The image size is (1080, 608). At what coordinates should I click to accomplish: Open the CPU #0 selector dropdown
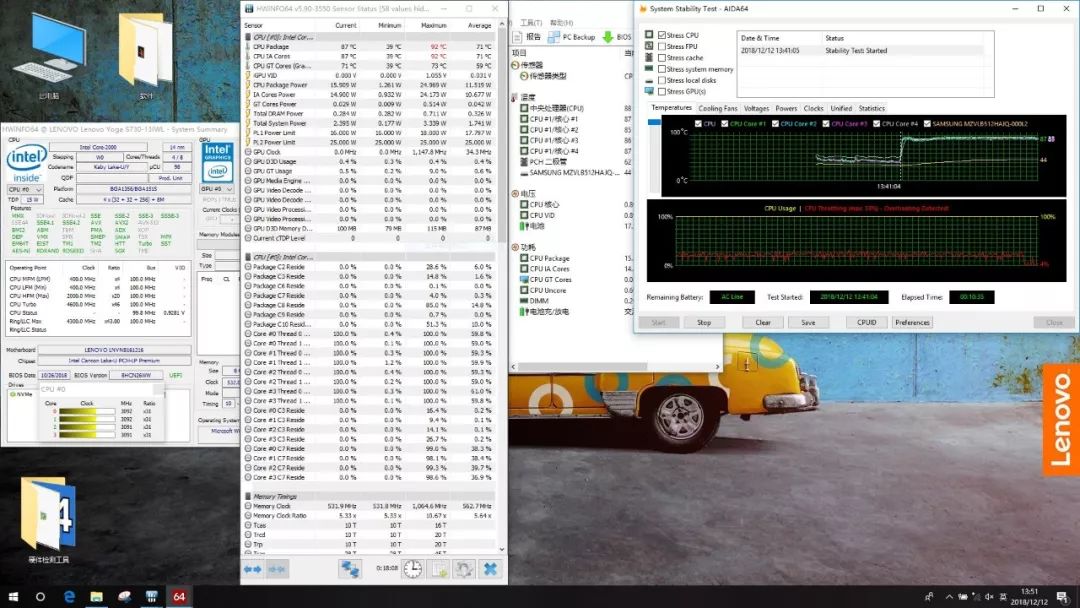tap(25, 188)
